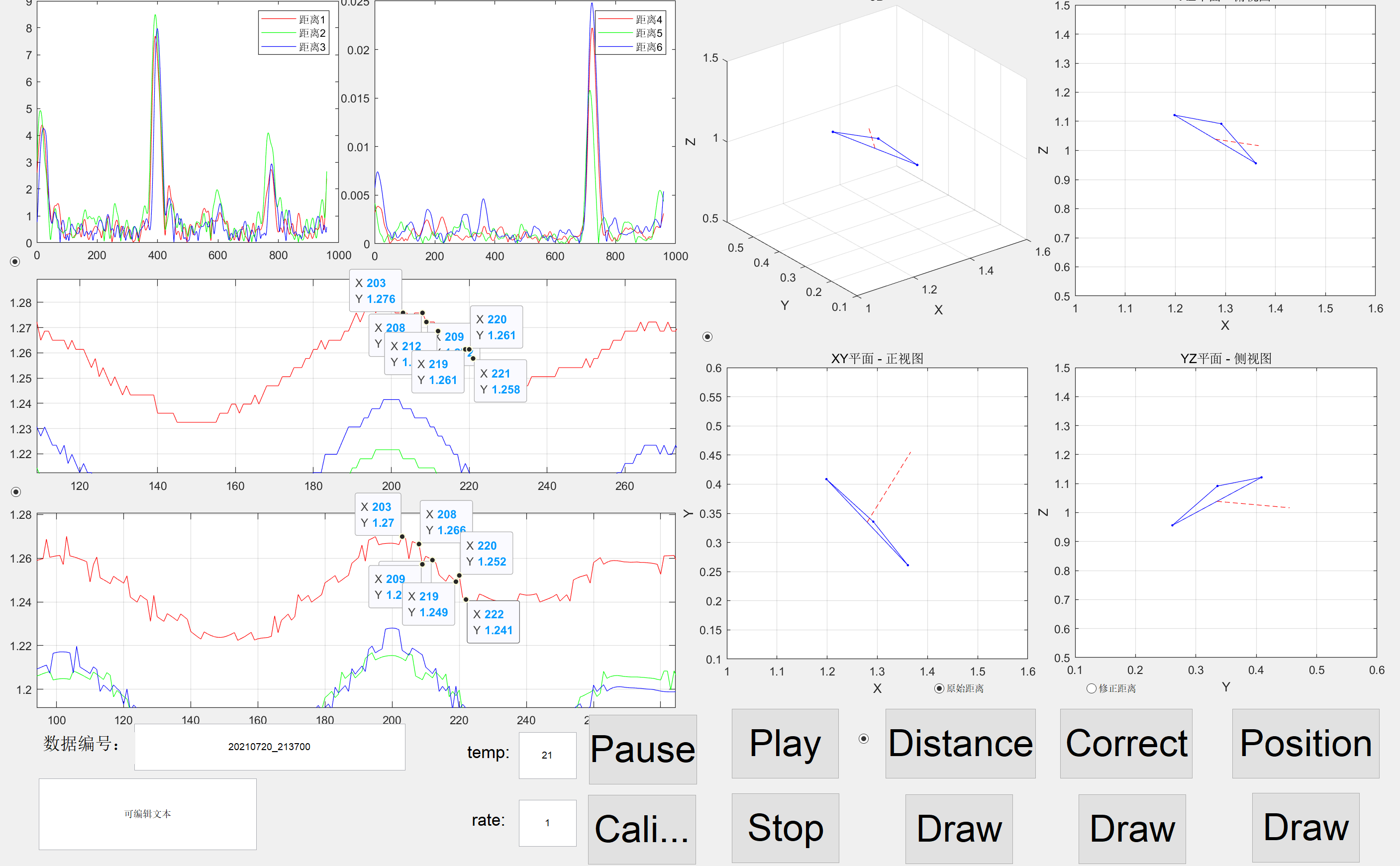Toggle the radio button below the 3D plot
Screen dimensions: 1400x866
coord(707,337)
